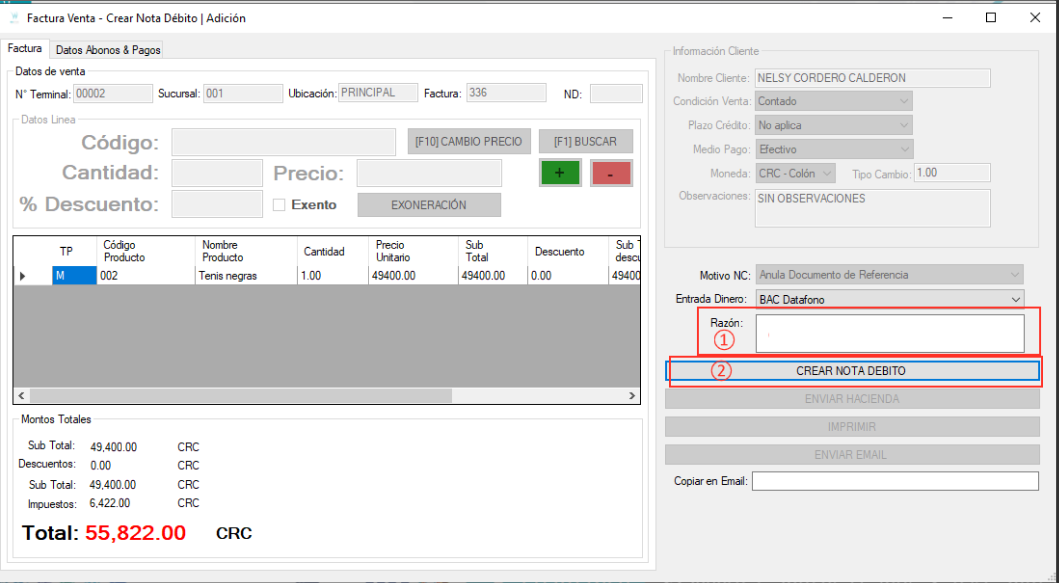Image resolution: width=1059 pixels, height=583 pixels.
Task: Click the Sucursal field 001
Action: pyautogui.click(x=243, y=94)
